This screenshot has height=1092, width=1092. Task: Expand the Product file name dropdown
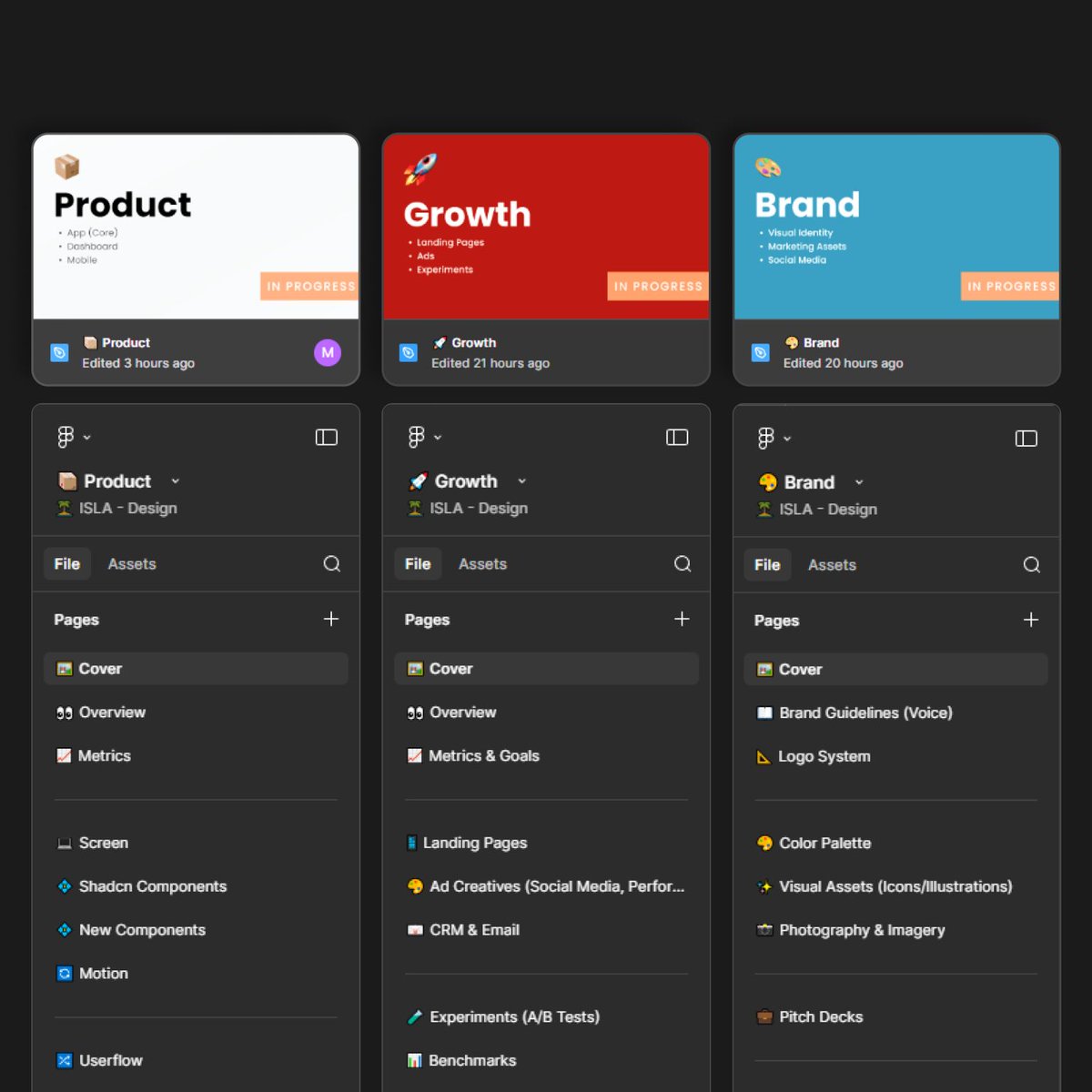[176, 481]
